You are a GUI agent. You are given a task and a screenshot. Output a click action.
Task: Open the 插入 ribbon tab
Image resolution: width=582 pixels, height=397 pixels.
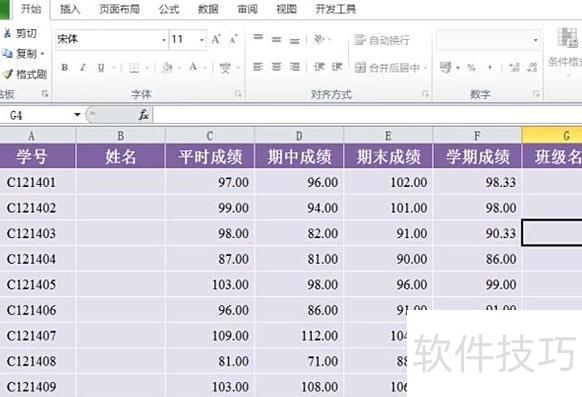coord(70,9)
